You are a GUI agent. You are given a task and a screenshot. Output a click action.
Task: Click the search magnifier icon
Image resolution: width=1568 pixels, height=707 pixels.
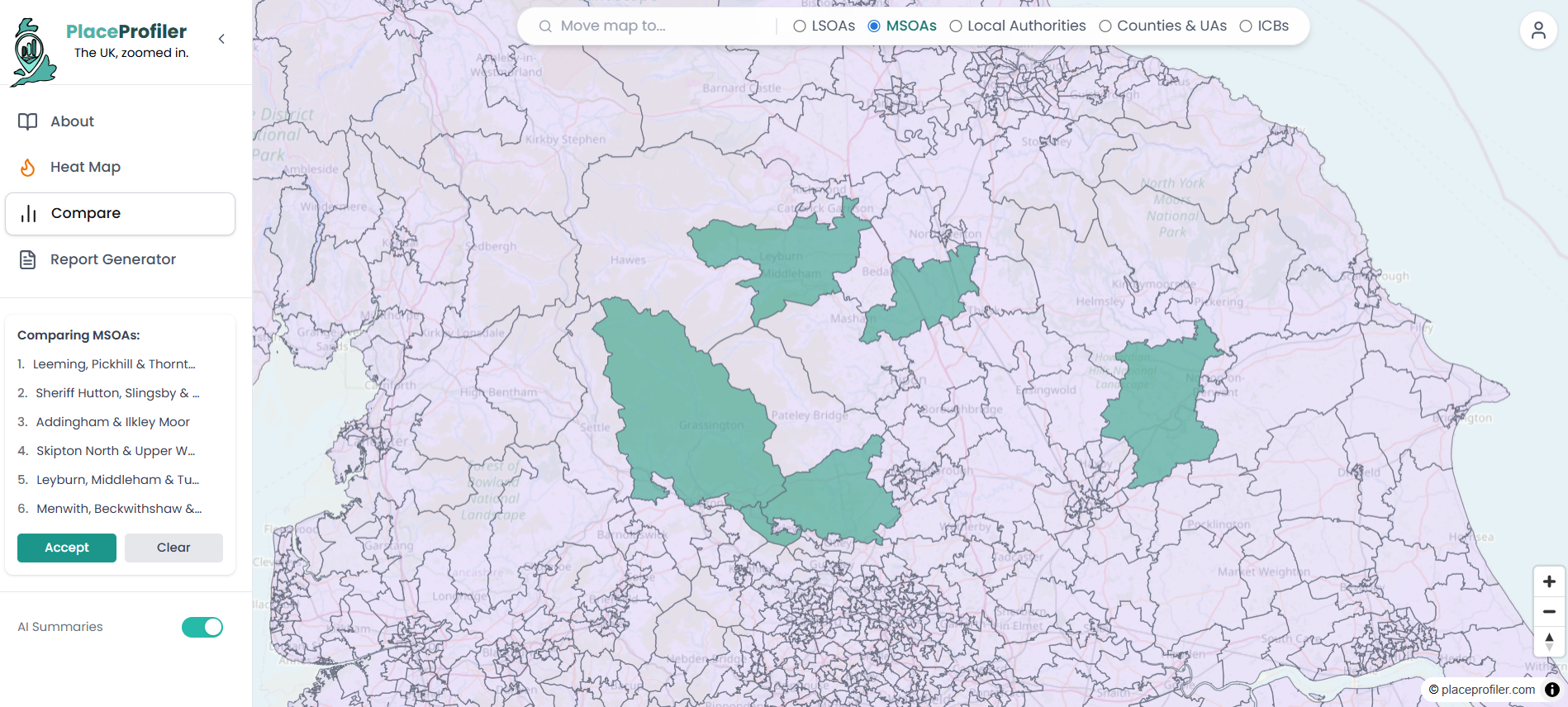(x=545, y=26)
